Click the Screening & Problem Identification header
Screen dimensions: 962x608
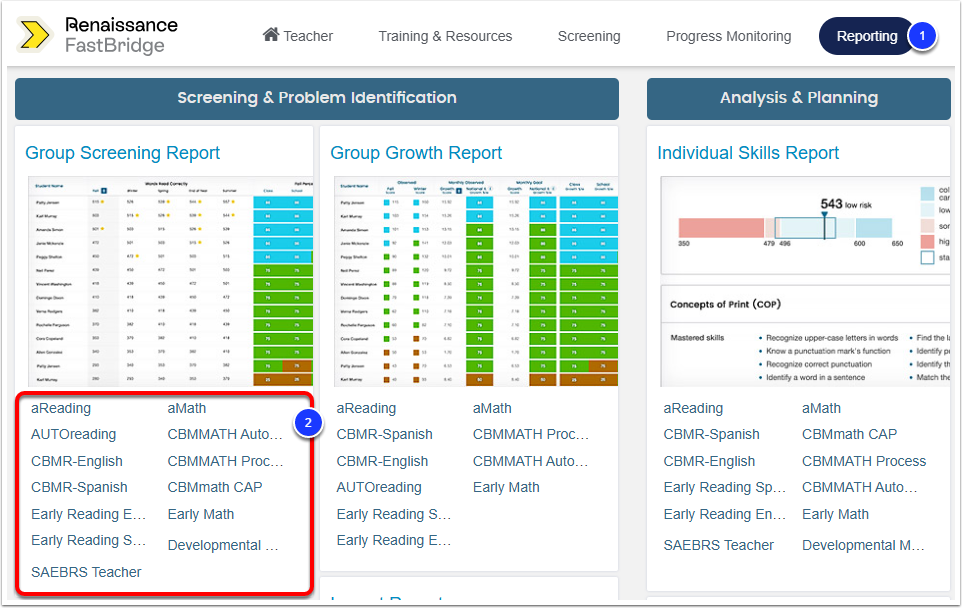[x=316, y=98]
